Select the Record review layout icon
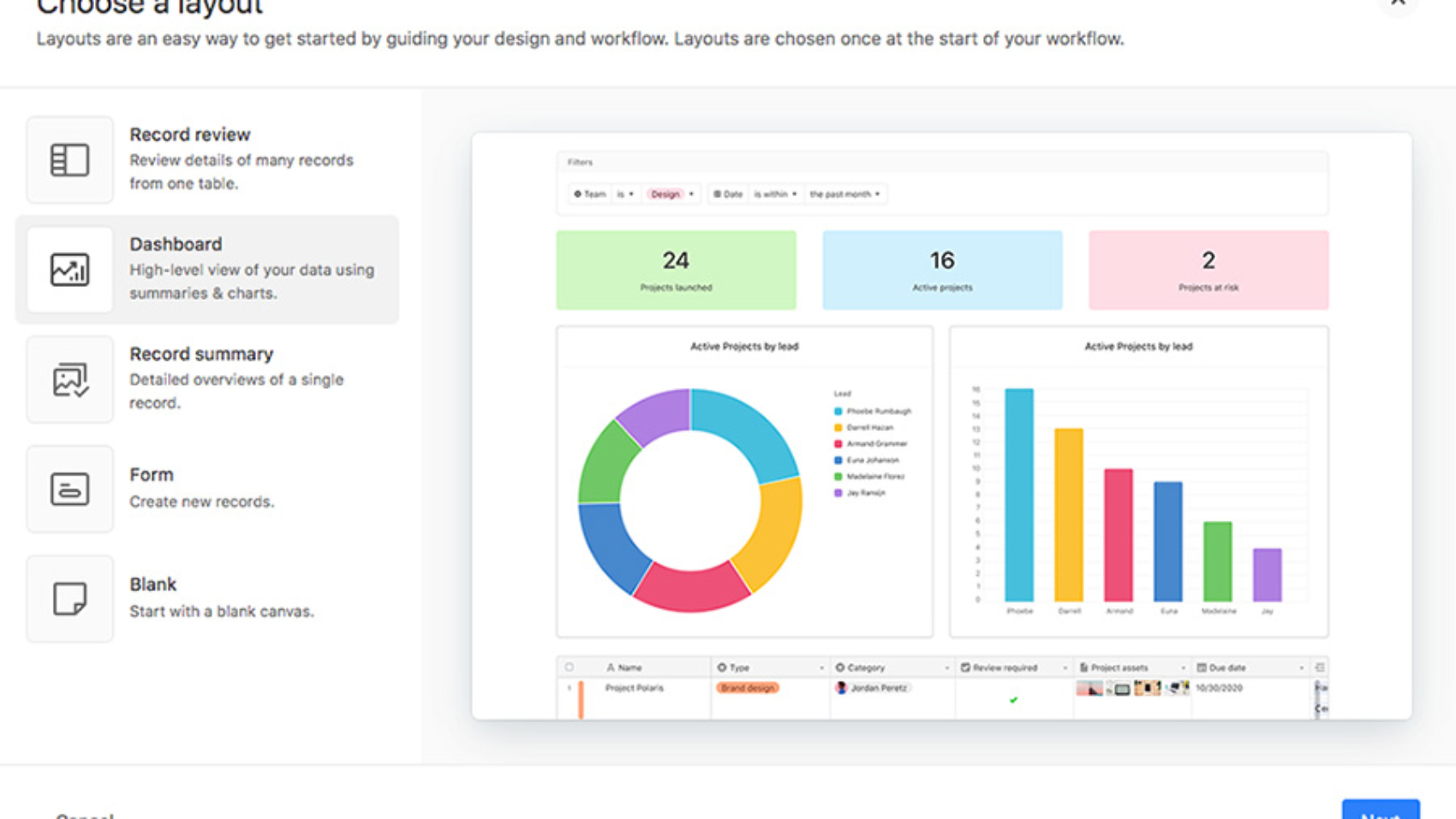The height and width of the screenshot is (819, 1456). (x=70, y=160)
